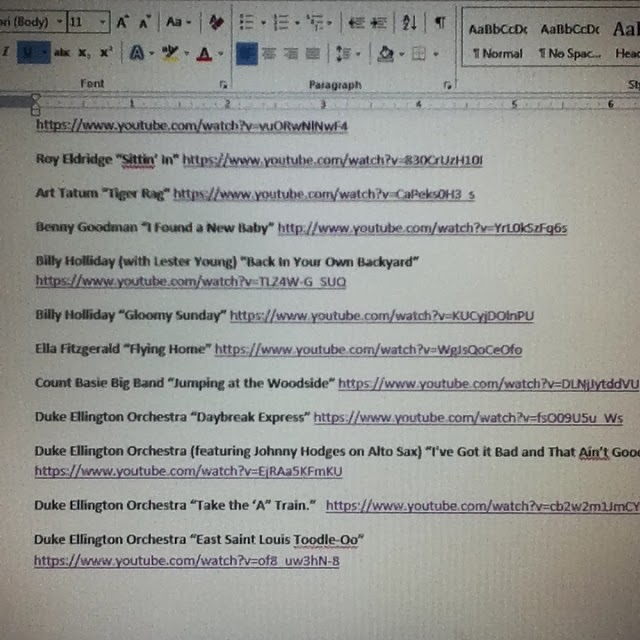Apply the Heading style
The height and width of the screenshot is (640, 640).
pyautogui.click(x=626, y=41)
